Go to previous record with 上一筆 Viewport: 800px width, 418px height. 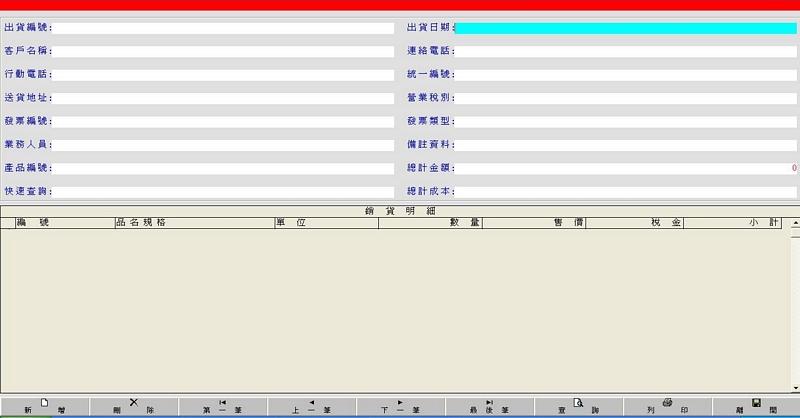(311, 407)
